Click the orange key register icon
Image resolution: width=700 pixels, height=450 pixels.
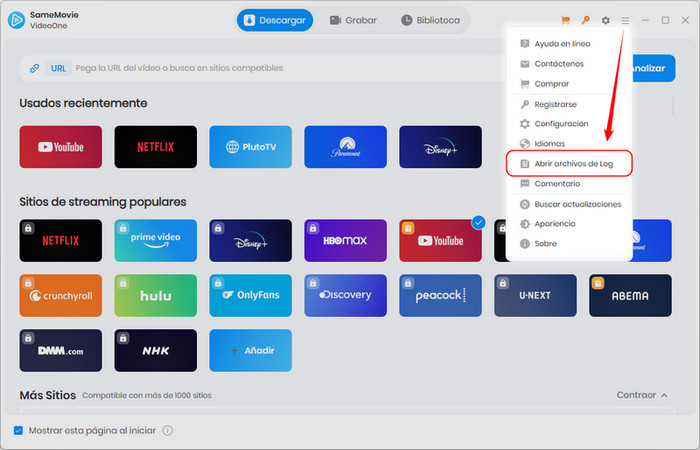click(585, 20)
